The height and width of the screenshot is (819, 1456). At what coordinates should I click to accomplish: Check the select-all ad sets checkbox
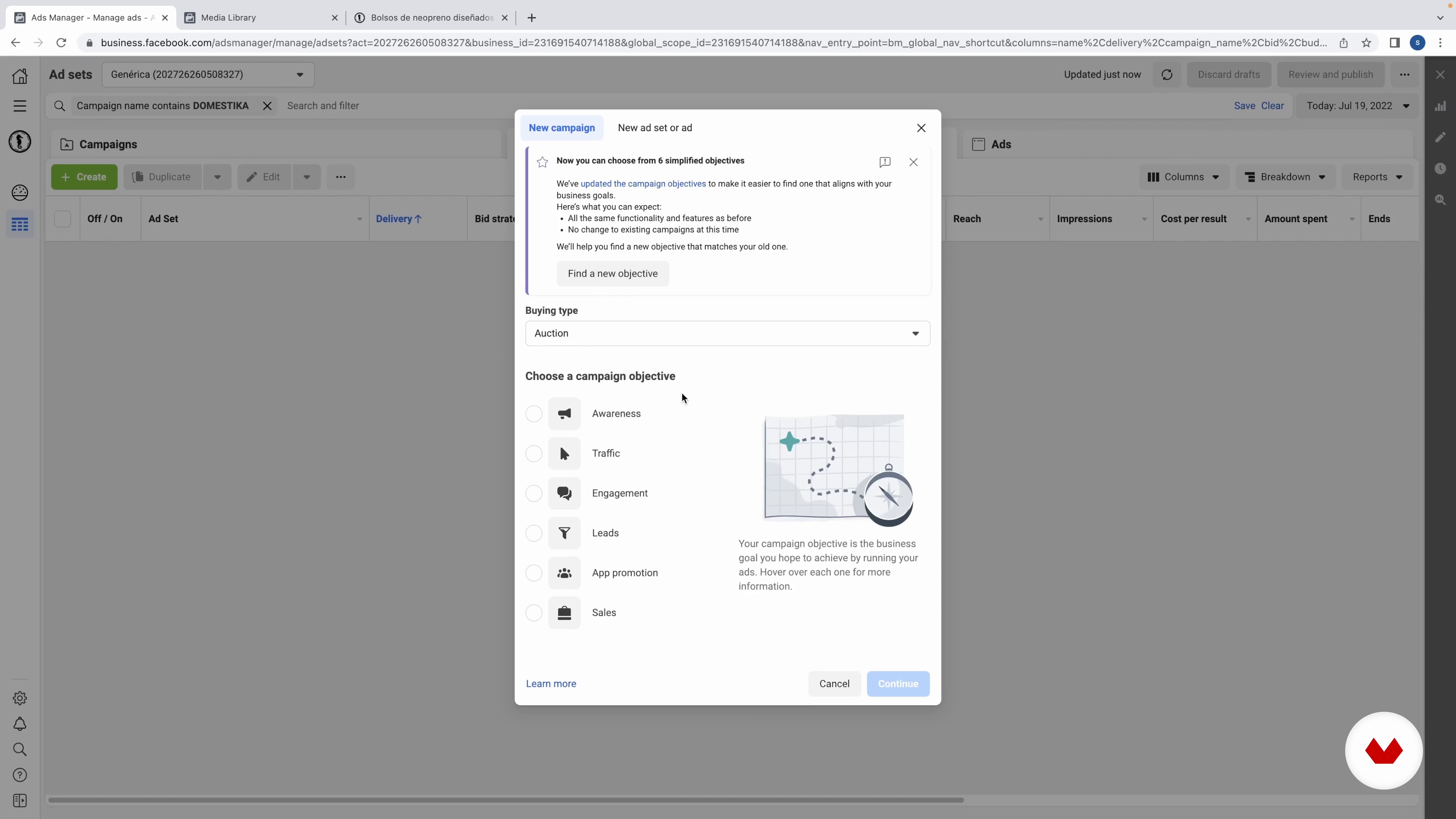(63, 219)
